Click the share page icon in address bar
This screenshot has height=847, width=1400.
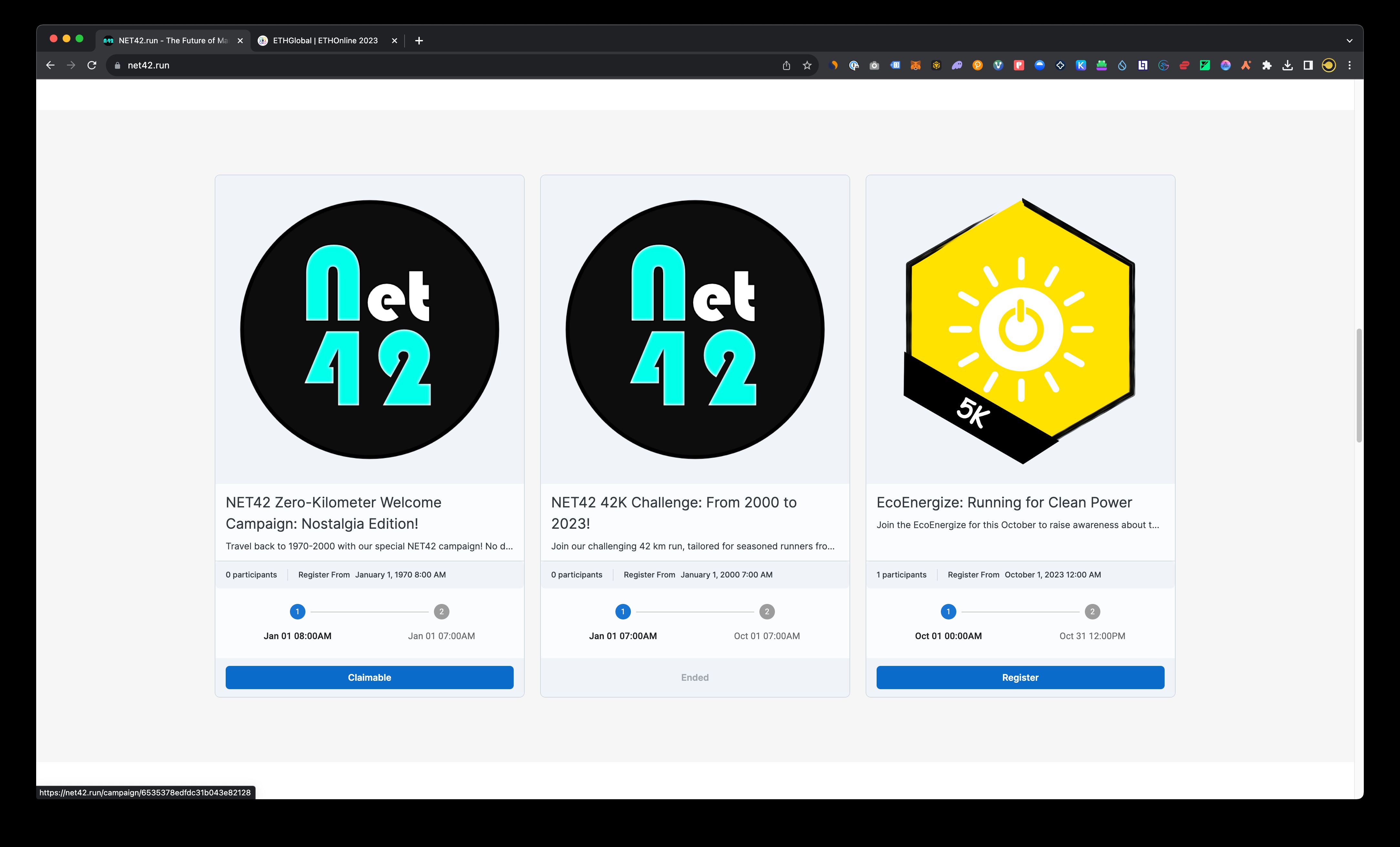[x=786, y=65]
